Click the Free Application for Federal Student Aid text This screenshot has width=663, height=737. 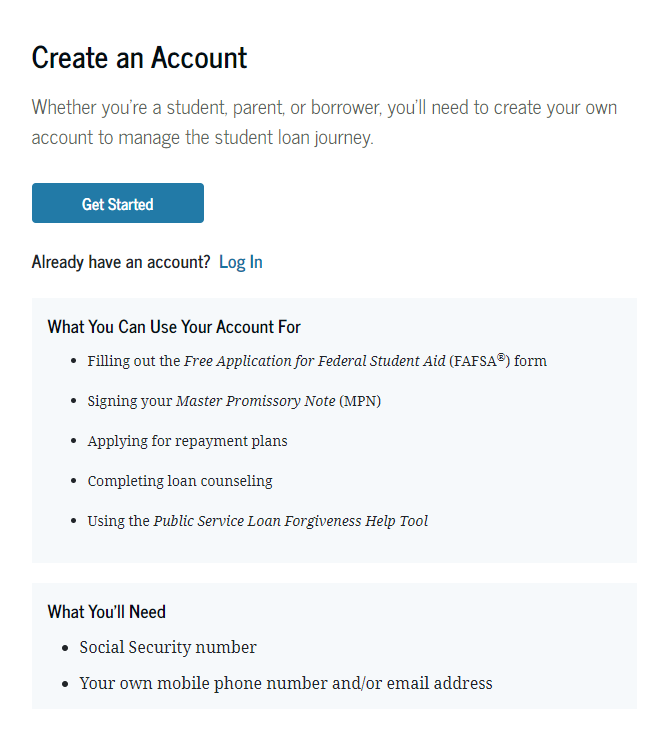[x=314, y=361]
